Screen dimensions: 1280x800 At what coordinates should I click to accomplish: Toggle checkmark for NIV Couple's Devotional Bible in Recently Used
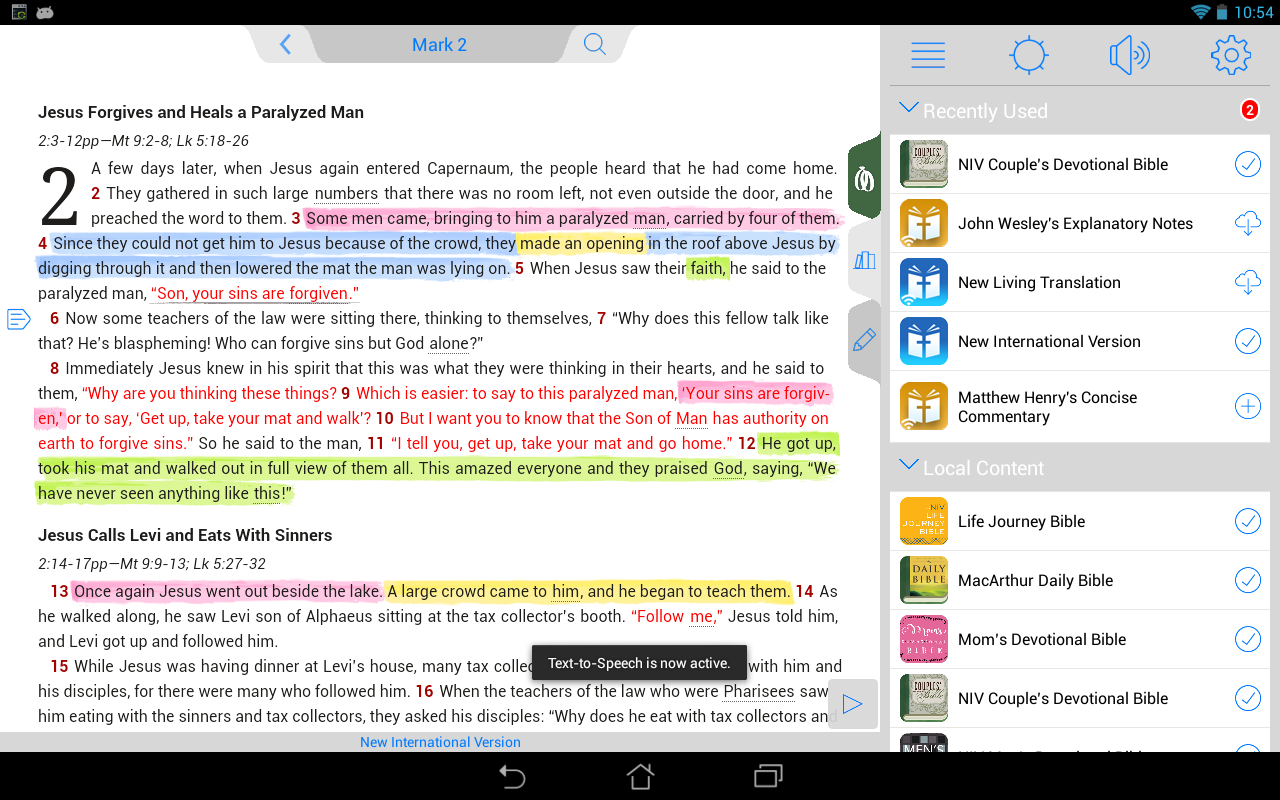point(1248,164)
